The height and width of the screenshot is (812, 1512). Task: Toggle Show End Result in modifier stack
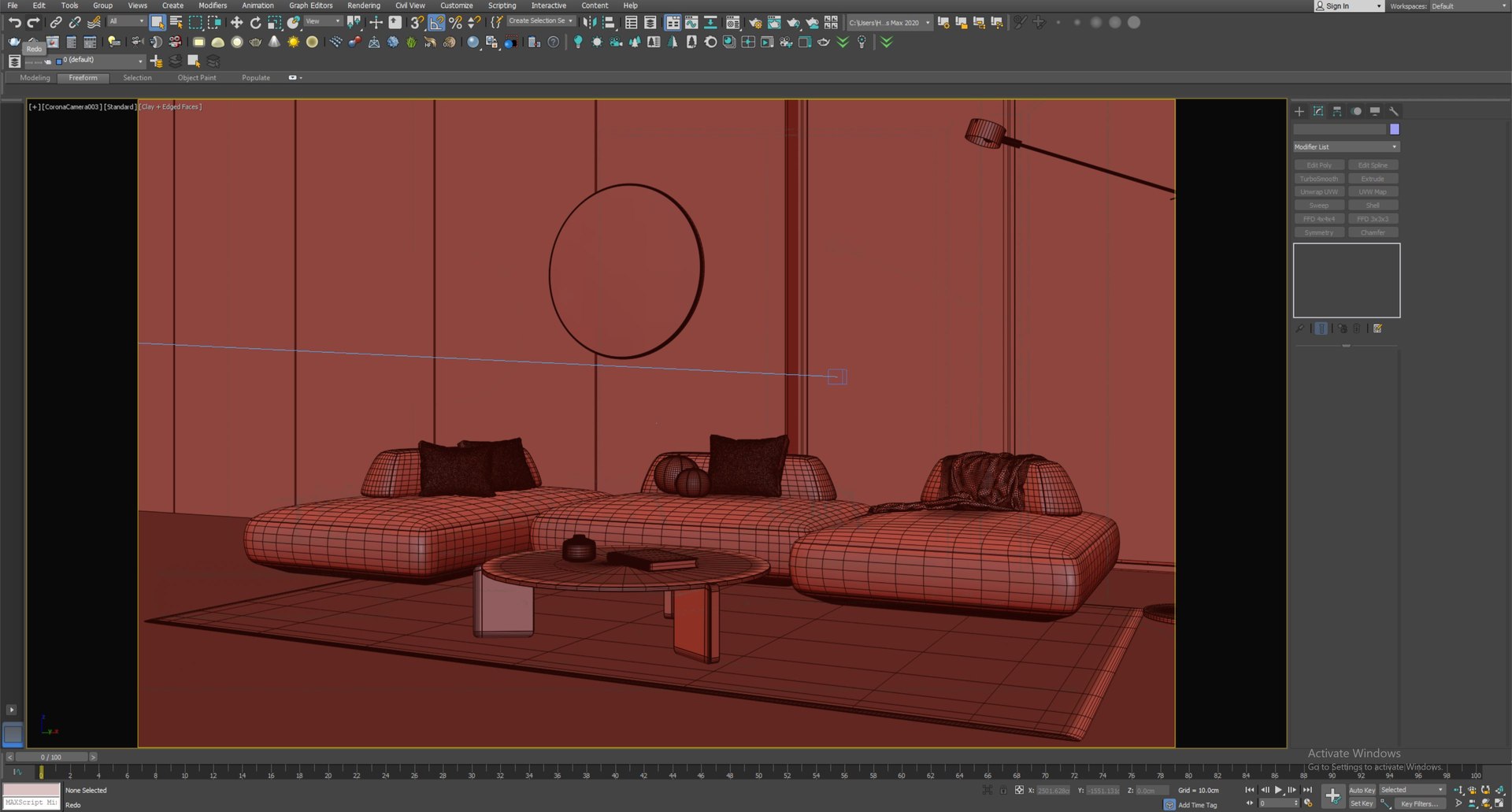(x=1321, y=328)
